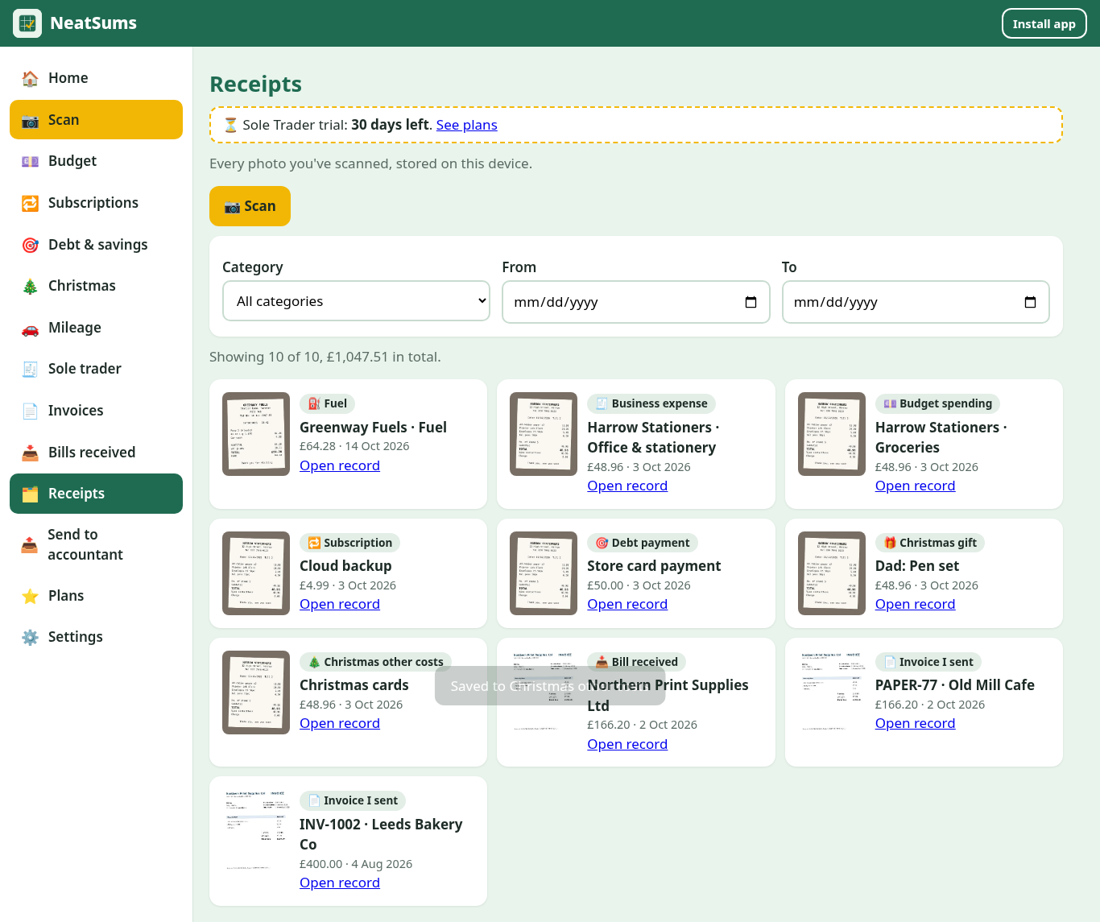This screenshot has height=922, width=1100.
Task: Follow the See plans link
Action: pyautogui.click(x=467, y=125)
